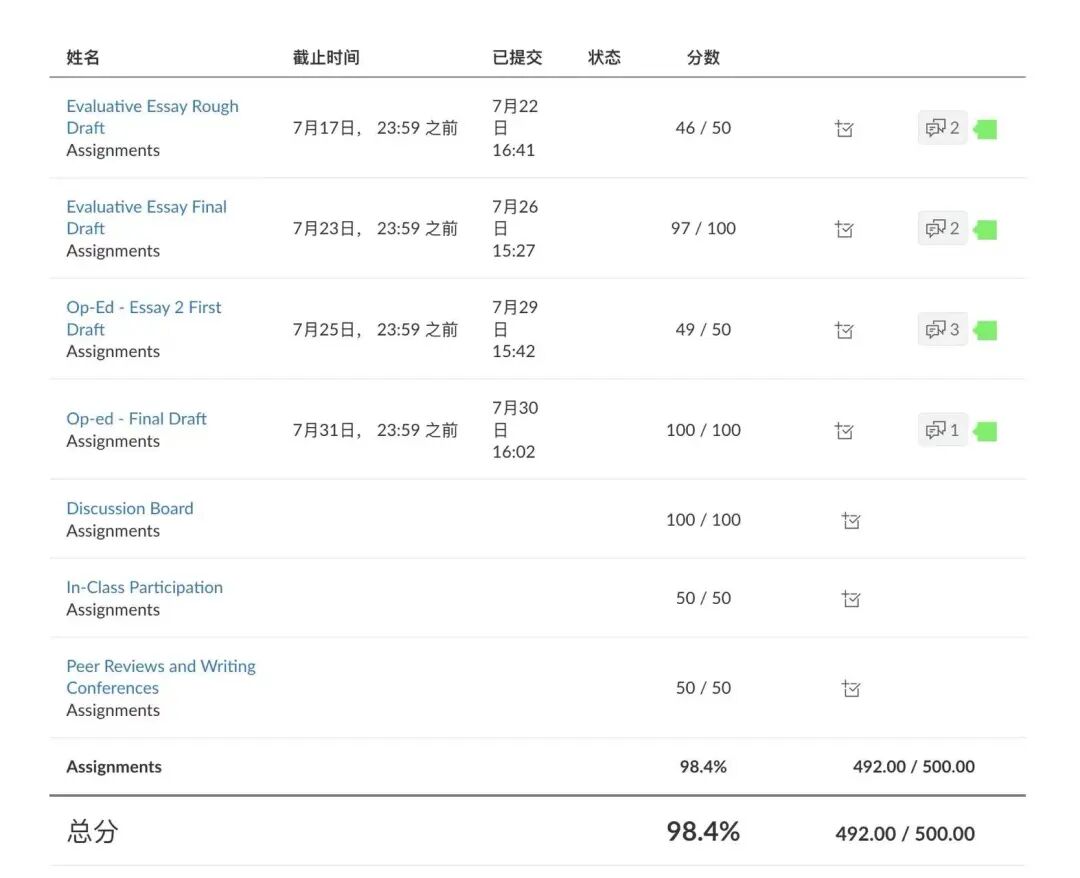Expand the 1 comment on Op-ed Final Draft
1080x878 pixels.
(942, 430)
